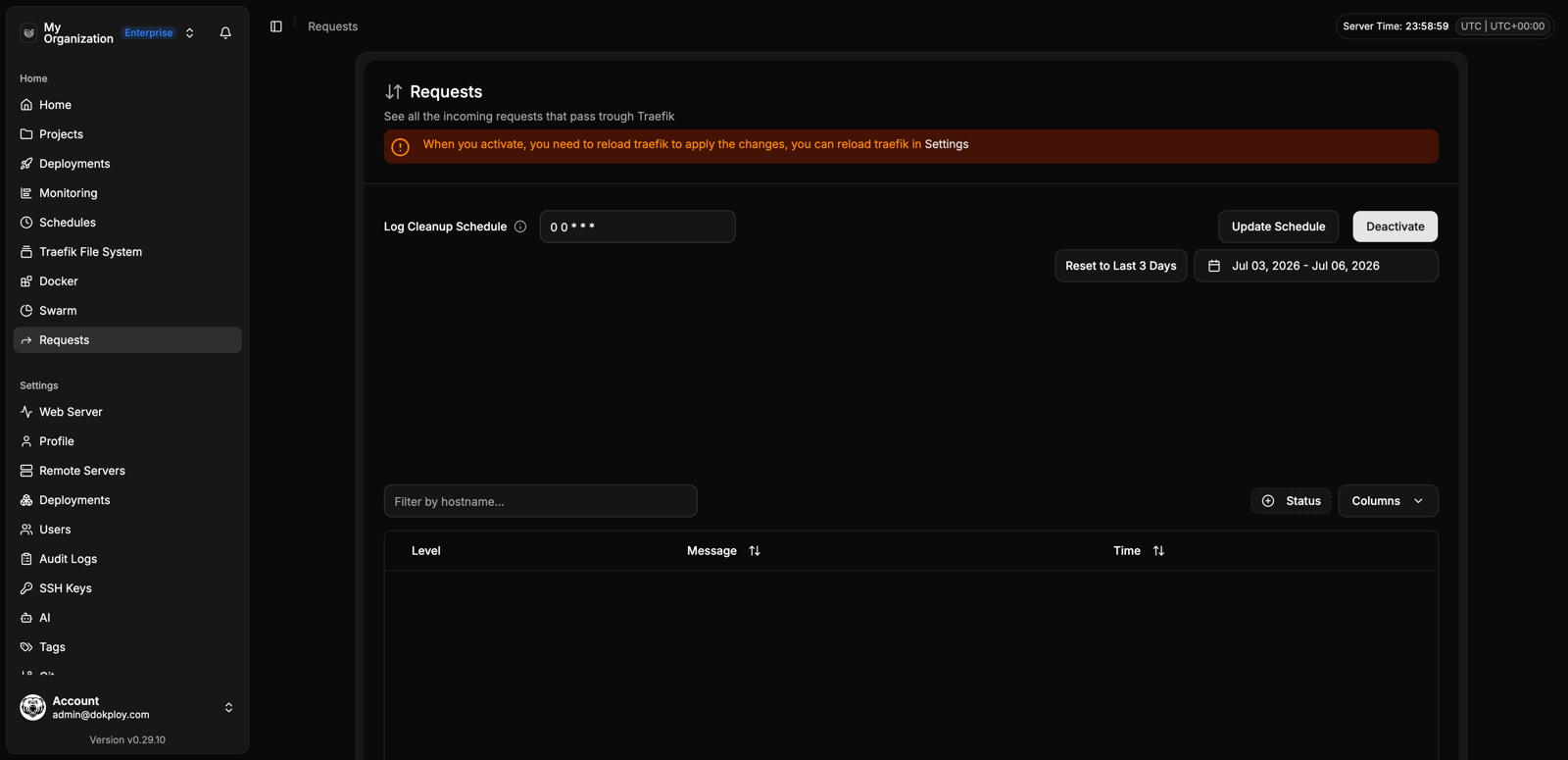Image resolution: width=1568 pixels, height=760 pixels.
Task: Open AI settings
Action: click(x=127, y=618)
